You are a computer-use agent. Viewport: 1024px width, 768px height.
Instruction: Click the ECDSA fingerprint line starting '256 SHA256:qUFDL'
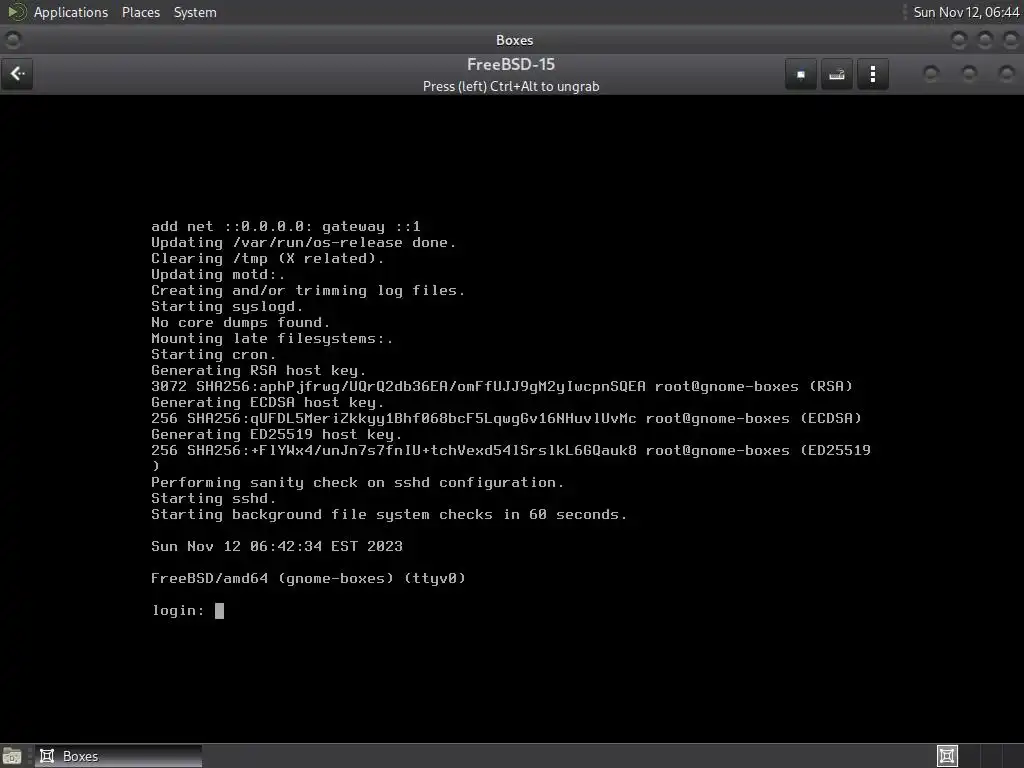coord(506,419)
